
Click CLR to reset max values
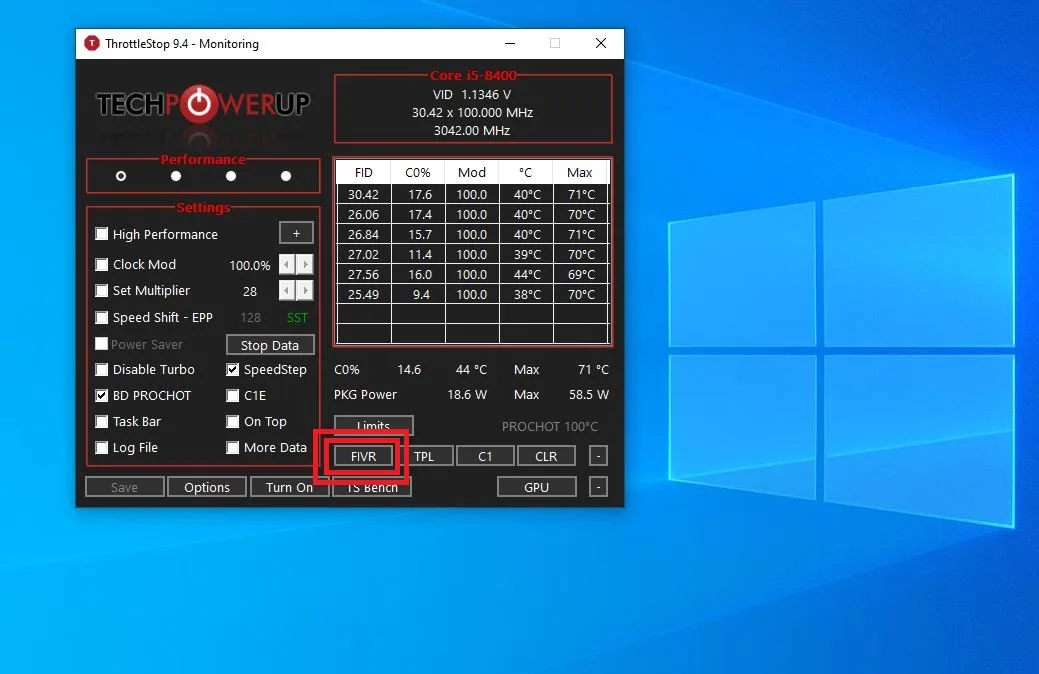click(x=546, y=456)
